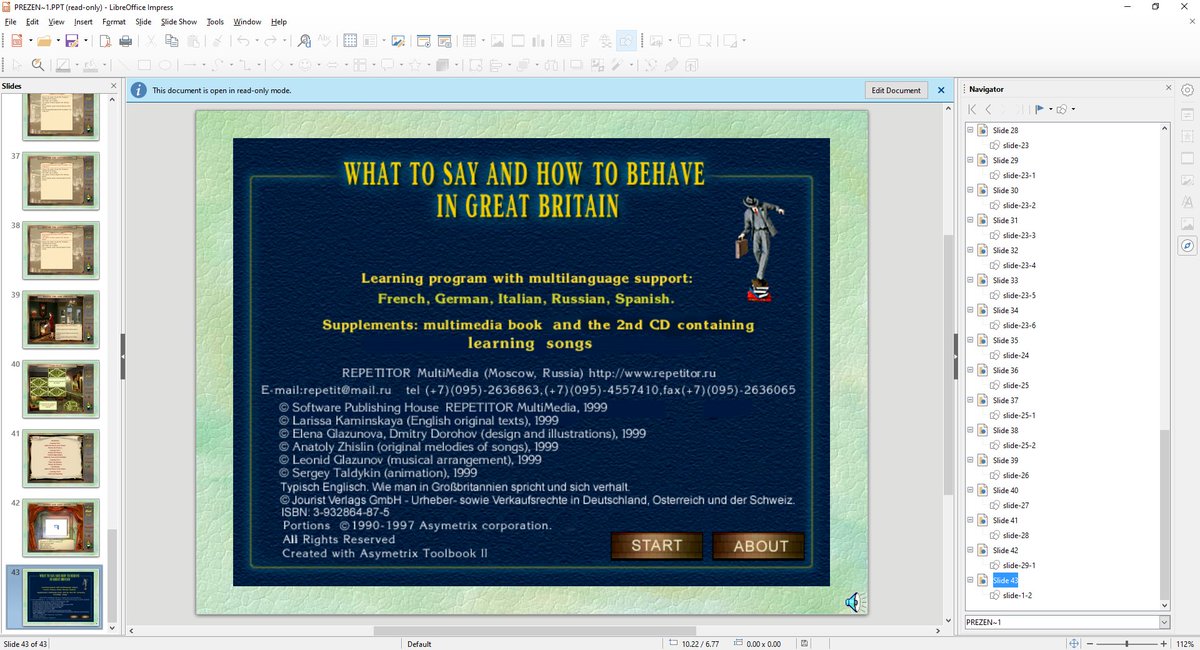The height and width of the screenshot is (650, 1200).
Task: Click the zoom out minus button
Action: tap(1089, 644)
